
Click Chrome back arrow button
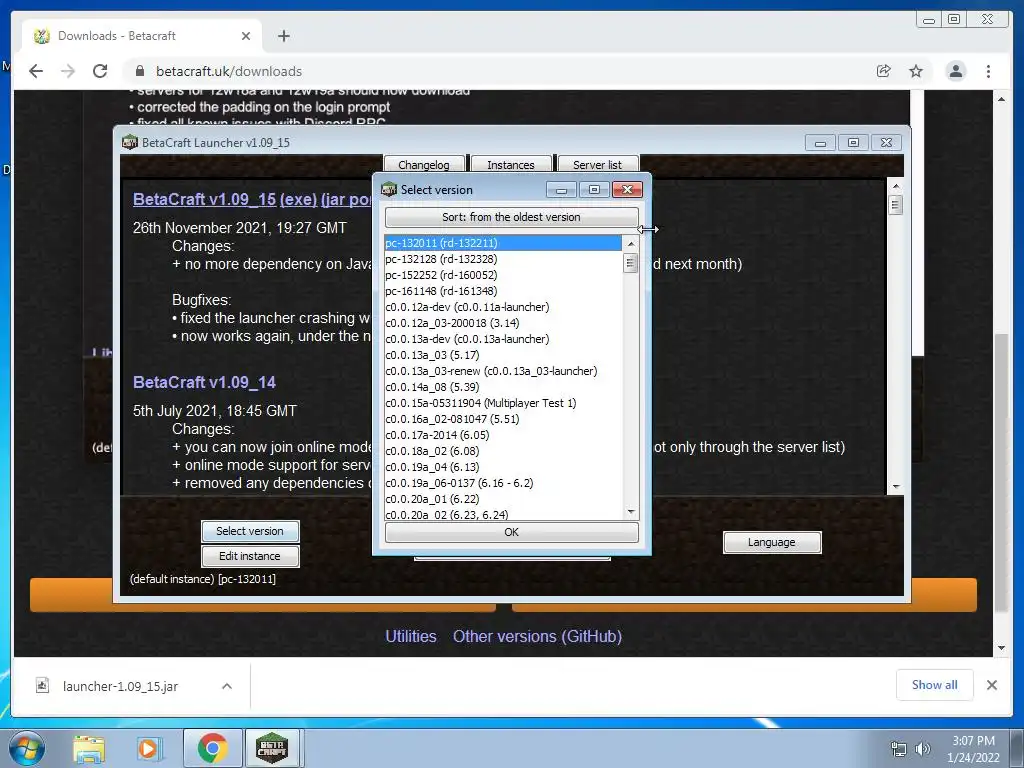(36, 71)
